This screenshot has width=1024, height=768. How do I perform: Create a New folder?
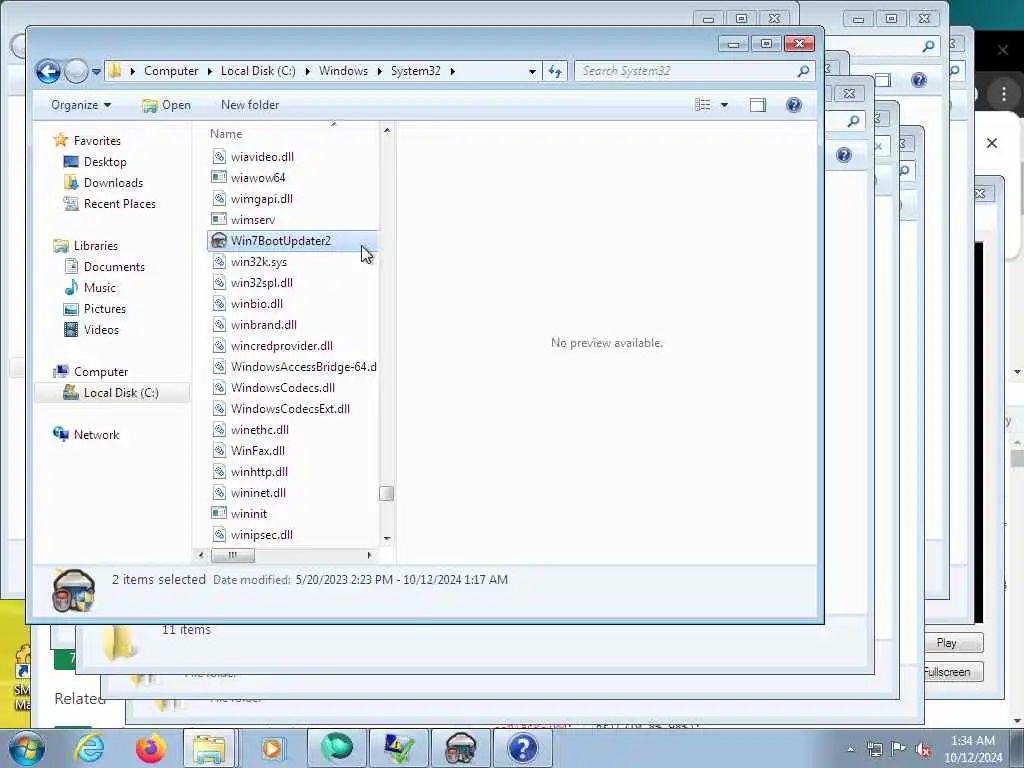[x=249, y=105]
